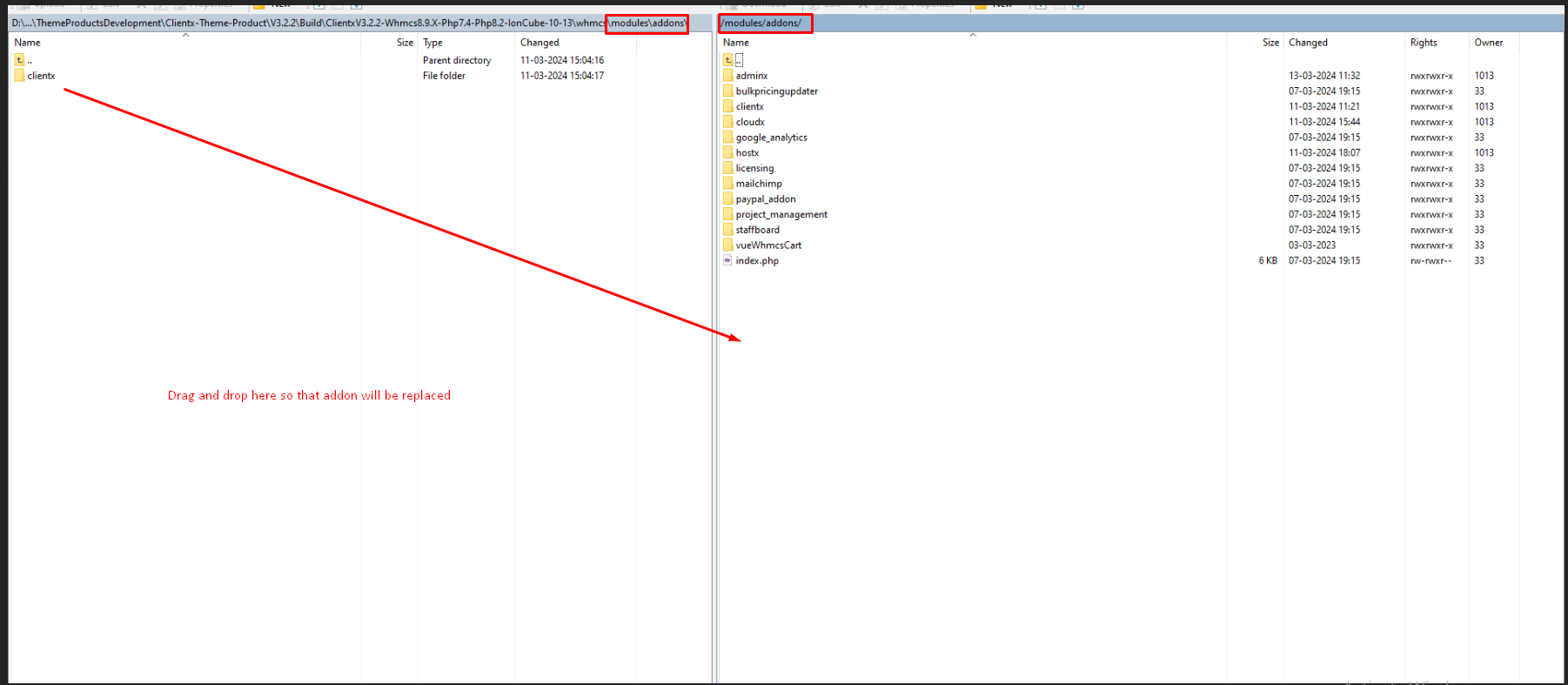Click the hostx folder icon
The image size is (1568, 685).
tap(727, 153)
